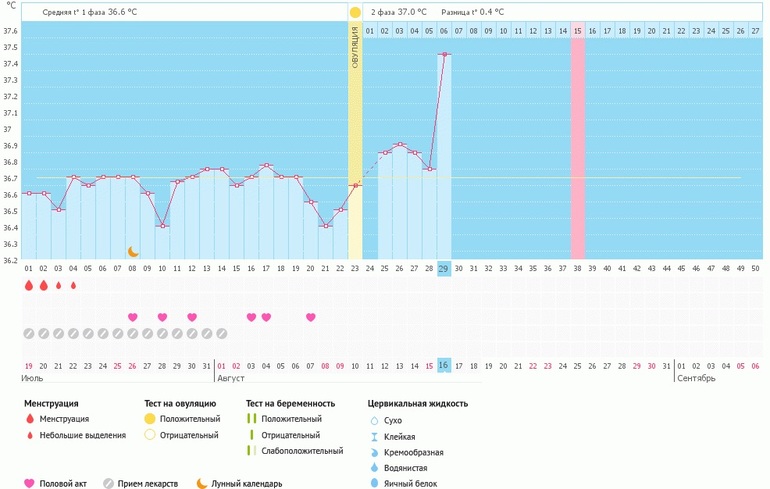Click the vertical ОВУЛЯЦИЯ column label
This screenshot has width=770, height=489.
pos(355,50)
